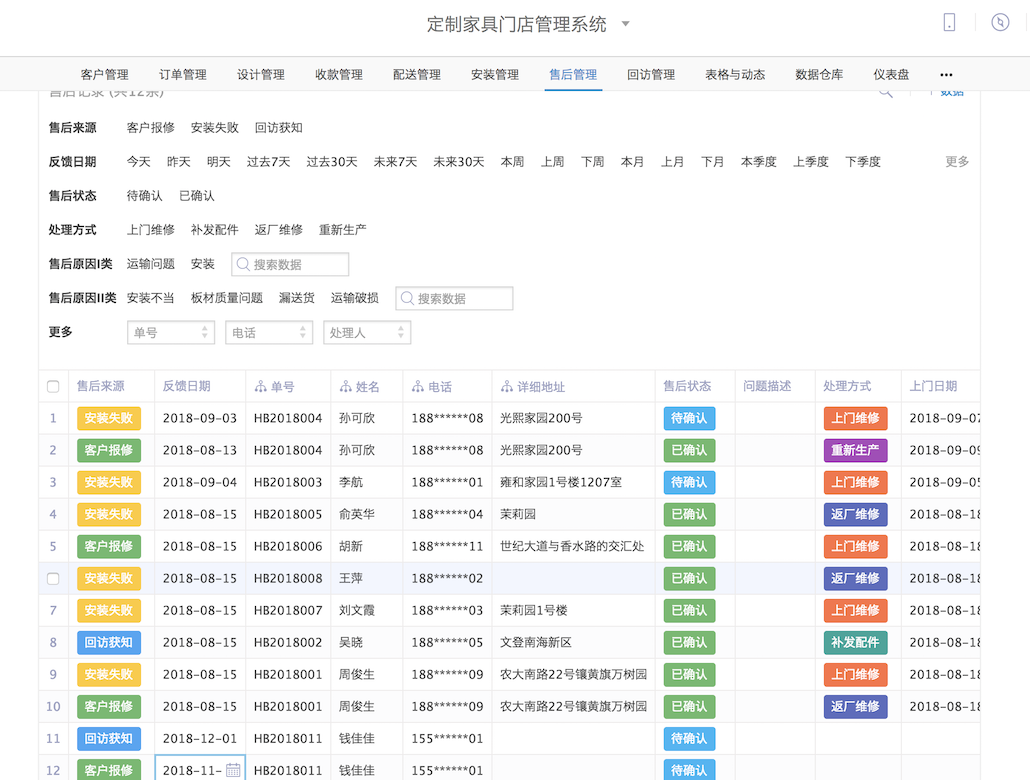
Task: Filter 售后来源 by 客户报修
Action: tap(150, 127)
